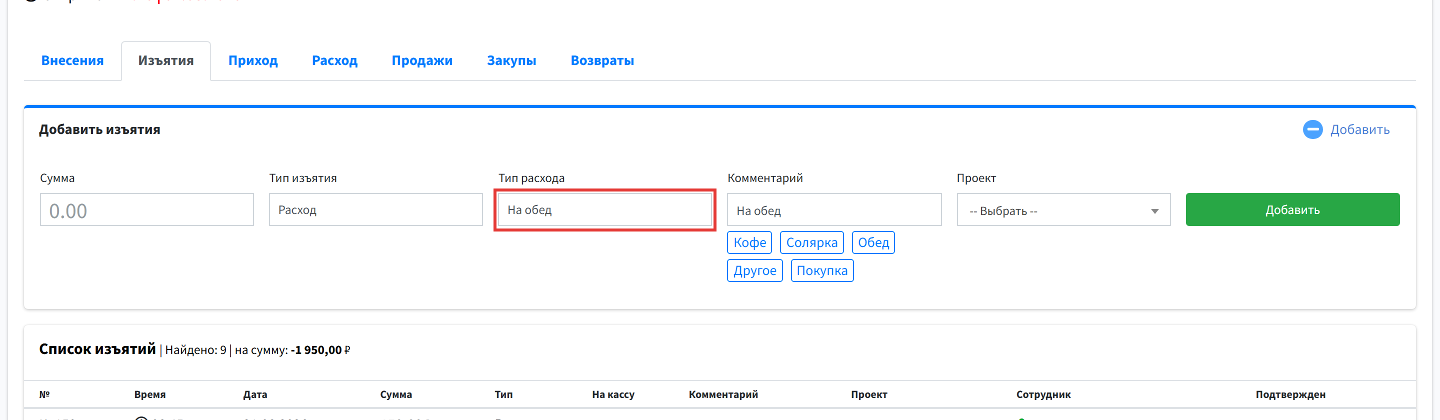
Task: Select the active Изъятия tab
Action: click(166, 61)
